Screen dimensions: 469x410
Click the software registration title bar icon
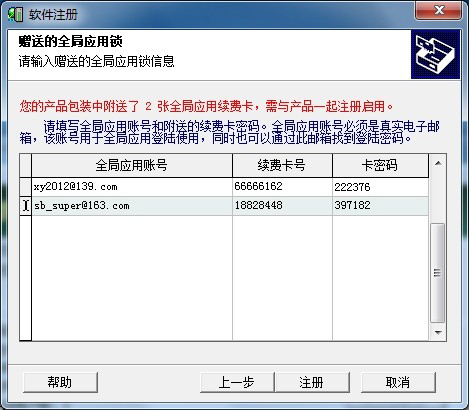click(15, 15)
